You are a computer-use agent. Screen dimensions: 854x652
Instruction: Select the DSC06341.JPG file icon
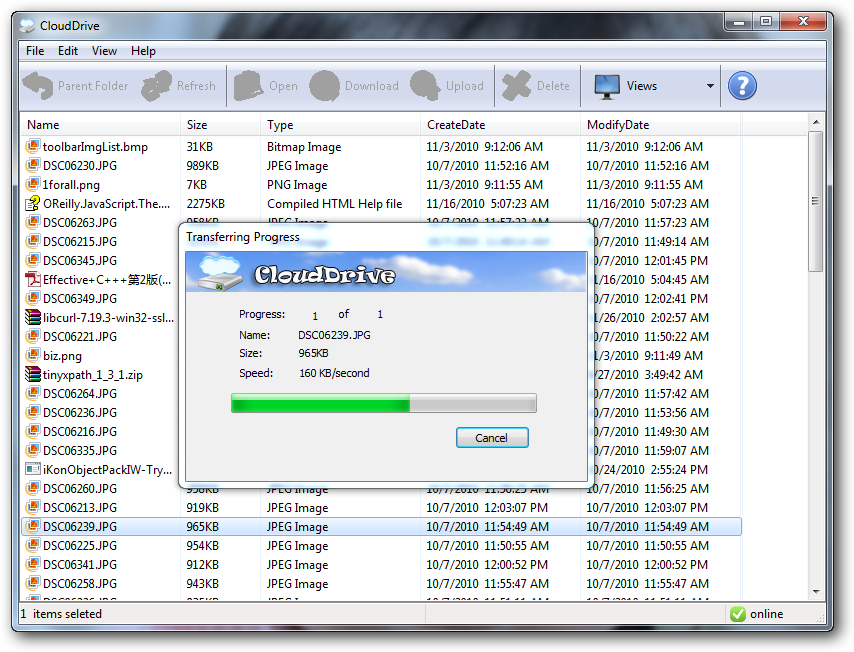click(x=33, y=564)
